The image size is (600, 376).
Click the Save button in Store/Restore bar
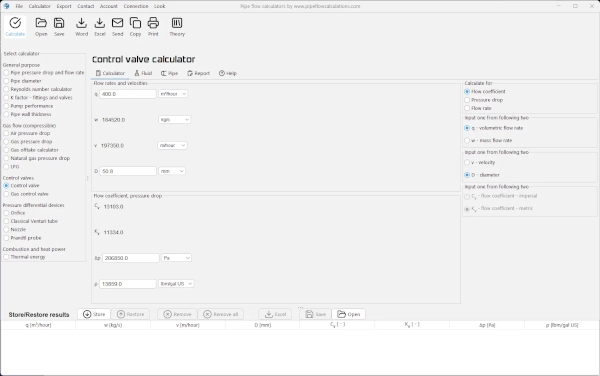point(315,314)
